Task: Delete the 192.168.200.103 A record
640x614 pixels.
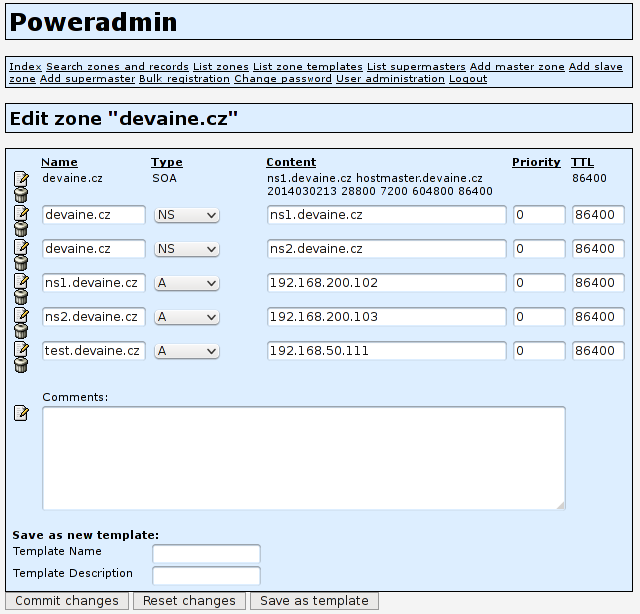Action: [x=21, y=331]
